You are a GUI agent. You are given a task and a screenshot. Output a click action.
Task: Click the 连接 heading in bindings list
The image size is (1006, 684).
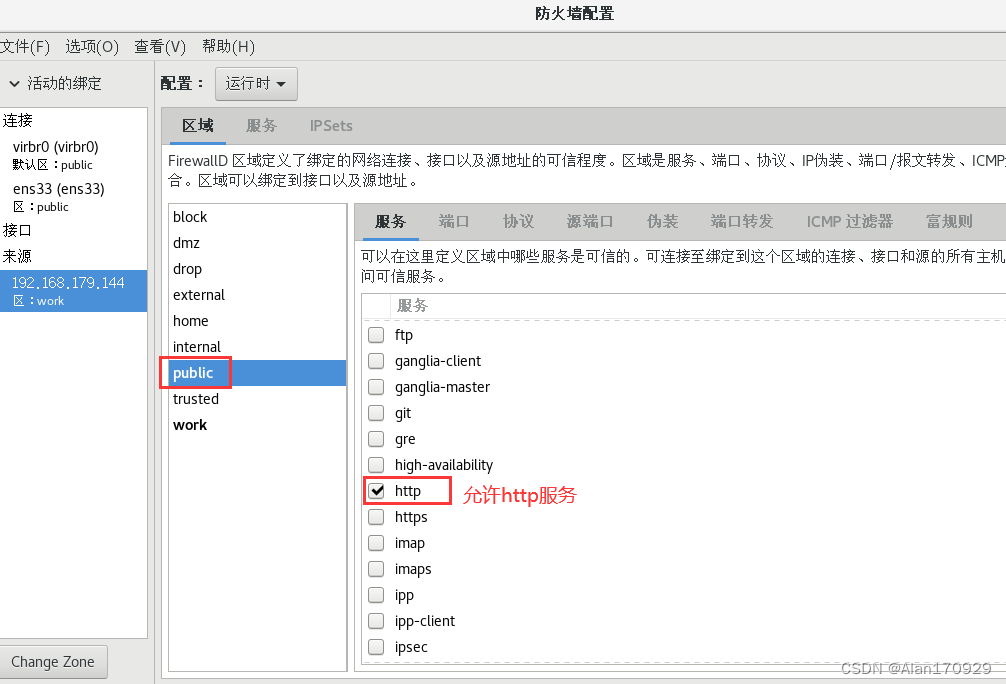click(x=17, y=121)
